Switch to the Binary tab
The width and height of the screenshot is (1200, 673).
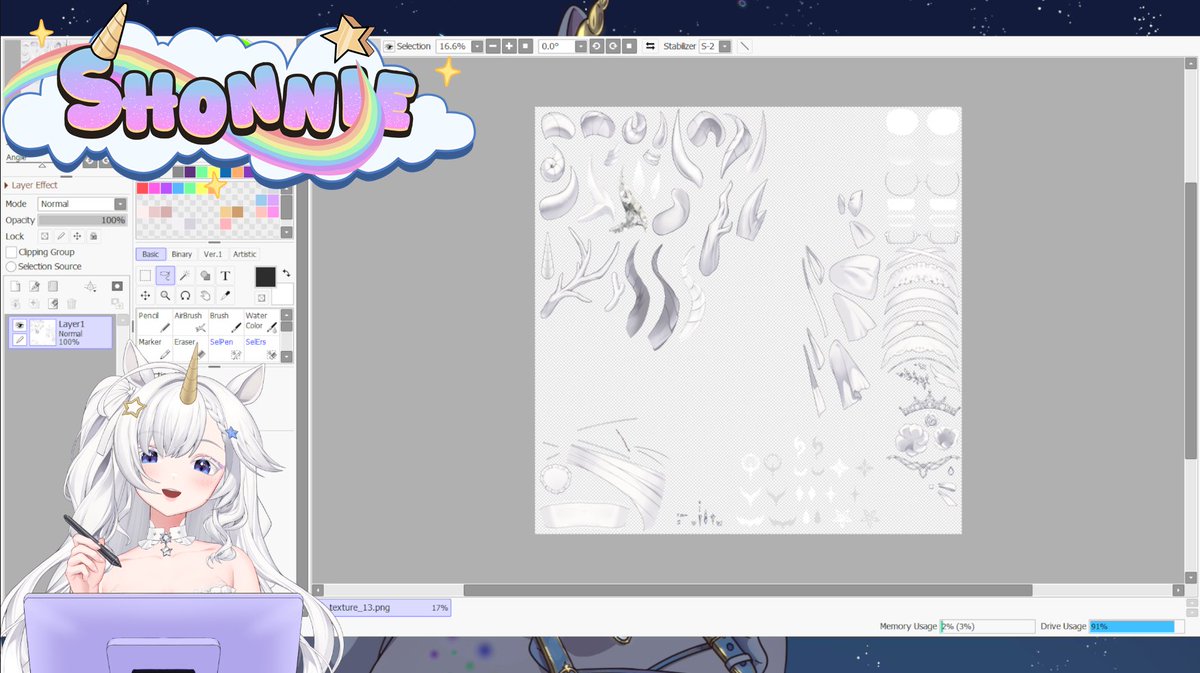coord(181,254)
